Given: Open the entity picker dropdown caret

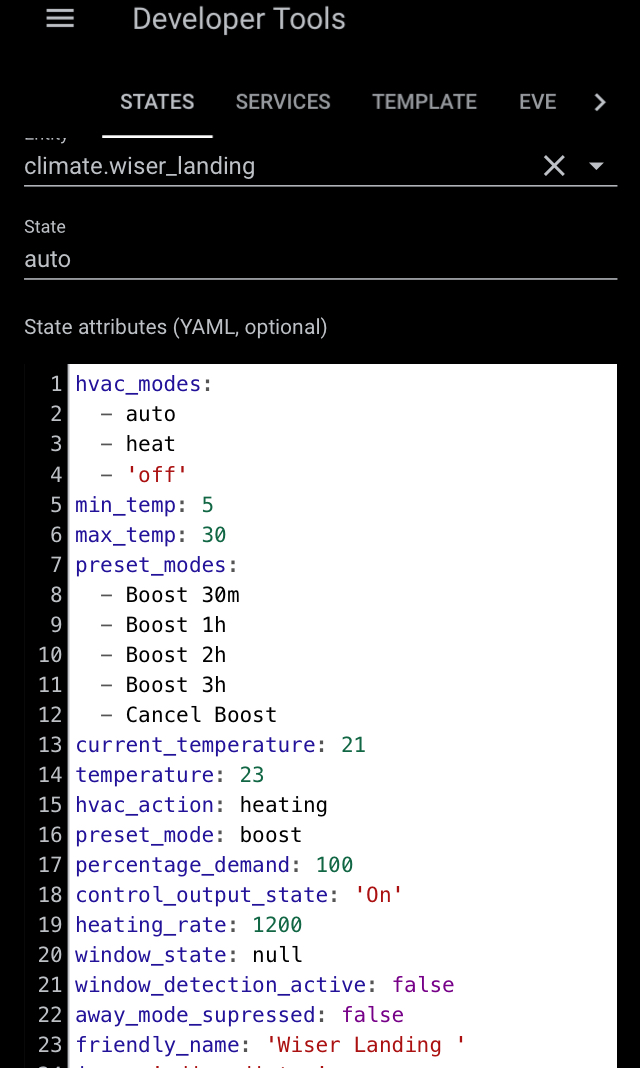Looking at the screenshot, I should tap(597, 166).
